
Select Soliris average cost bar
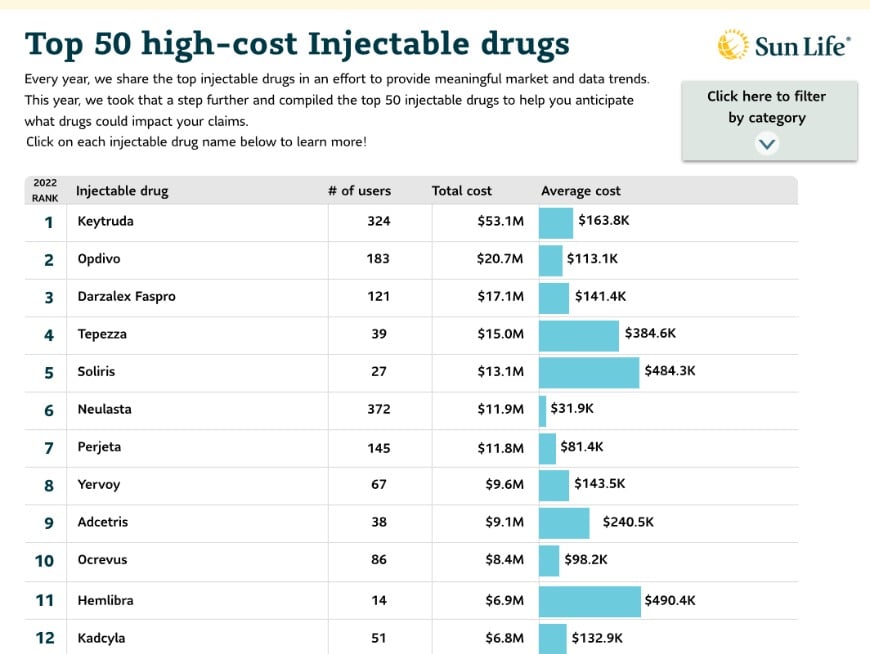[x=589, y=372]
